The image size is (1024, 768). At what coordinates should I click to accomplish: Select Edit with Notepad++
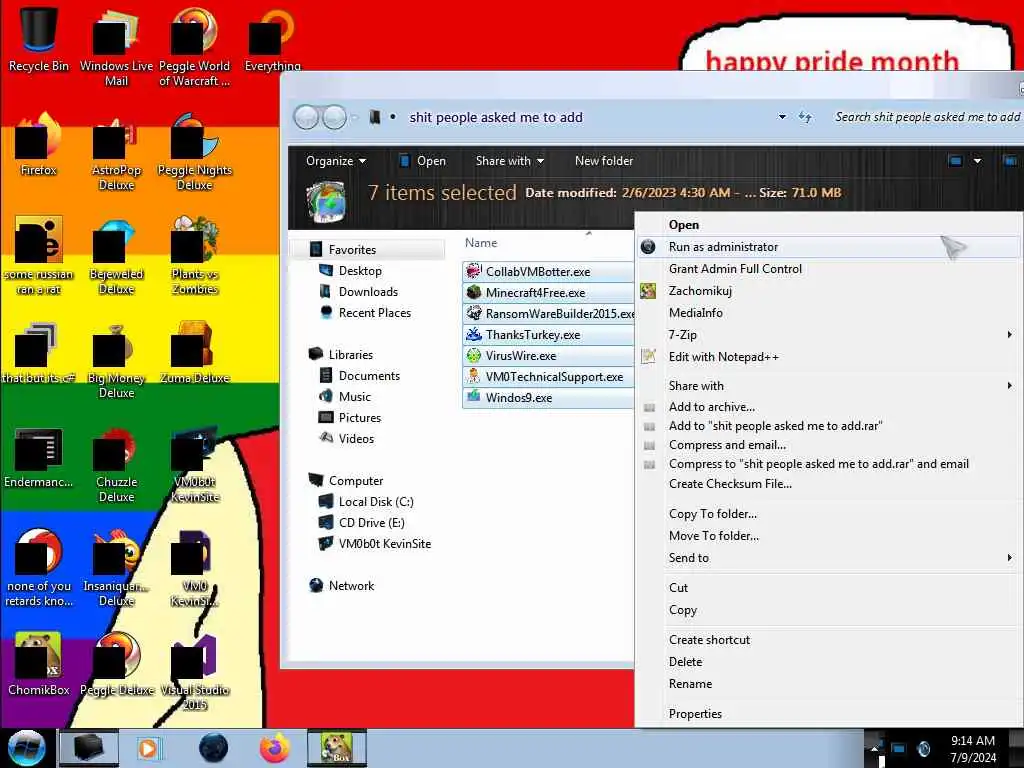(829, 357)
